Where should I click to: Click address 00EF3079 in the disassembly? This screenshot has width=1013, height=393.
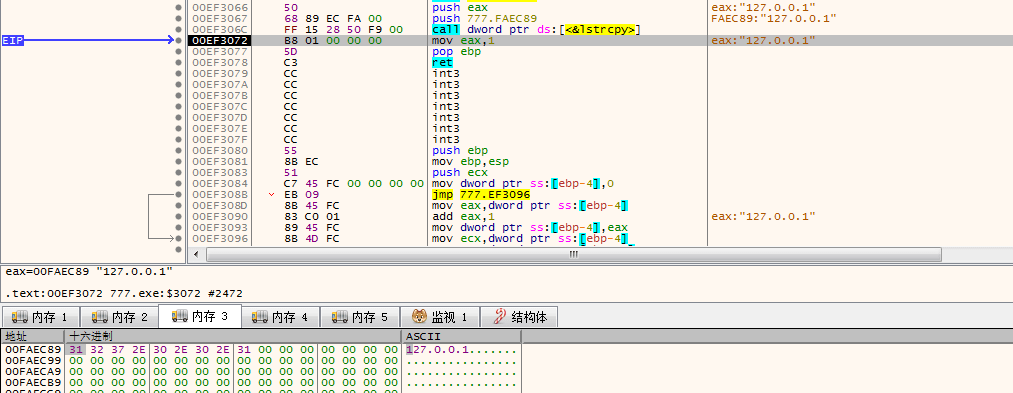(x=220, y=74)
